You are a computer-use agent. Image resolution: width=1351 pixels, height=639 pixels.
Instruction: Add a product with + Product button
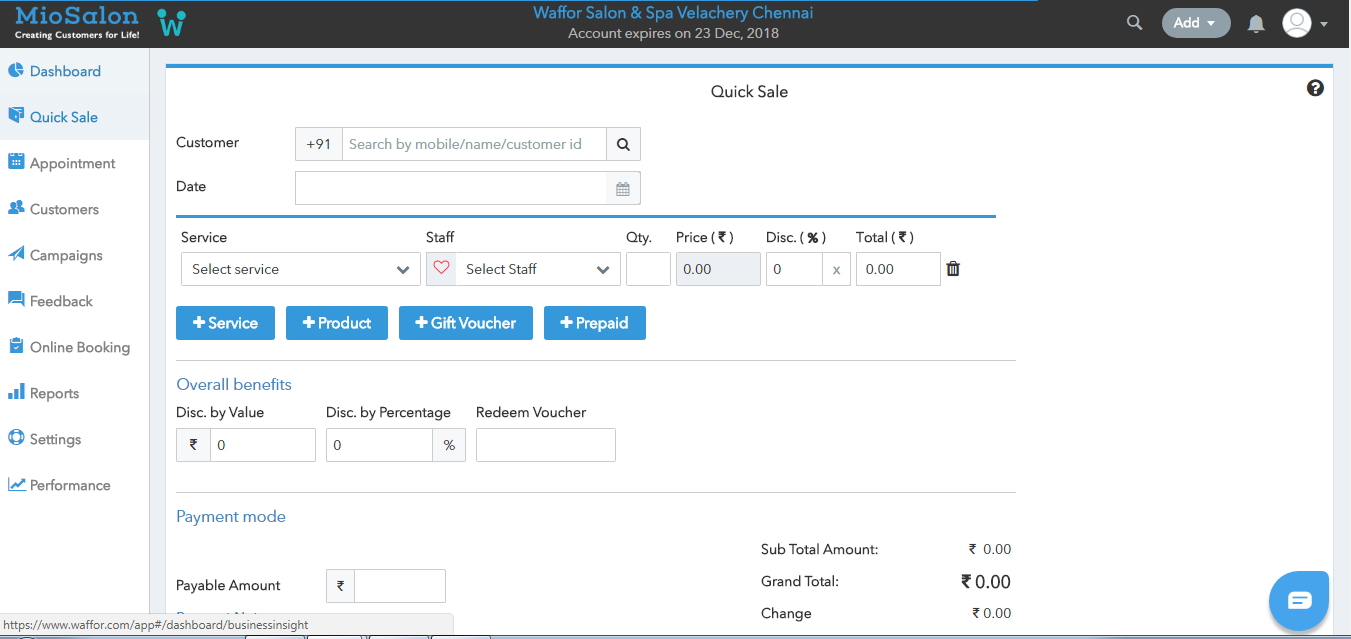pyautogui.click(x=336, y=323)
